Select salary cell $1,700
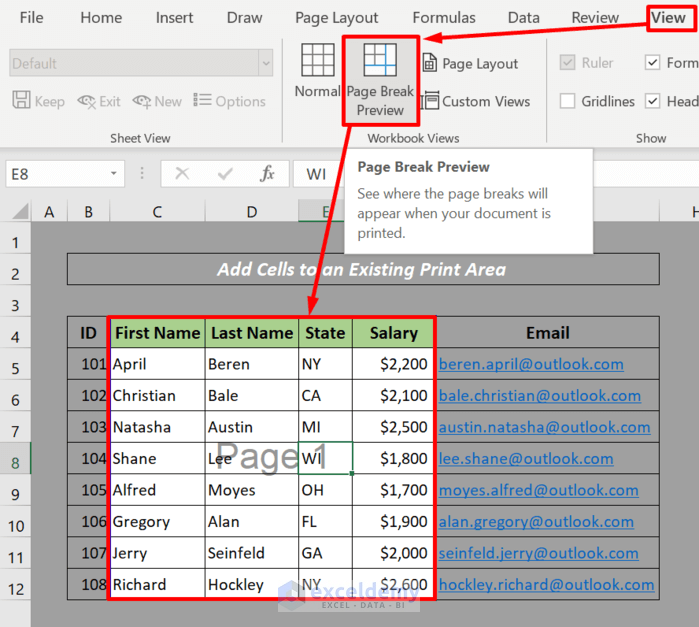This screenshot has width=699, height=627. pyautogui.click(x=393, y=490)
